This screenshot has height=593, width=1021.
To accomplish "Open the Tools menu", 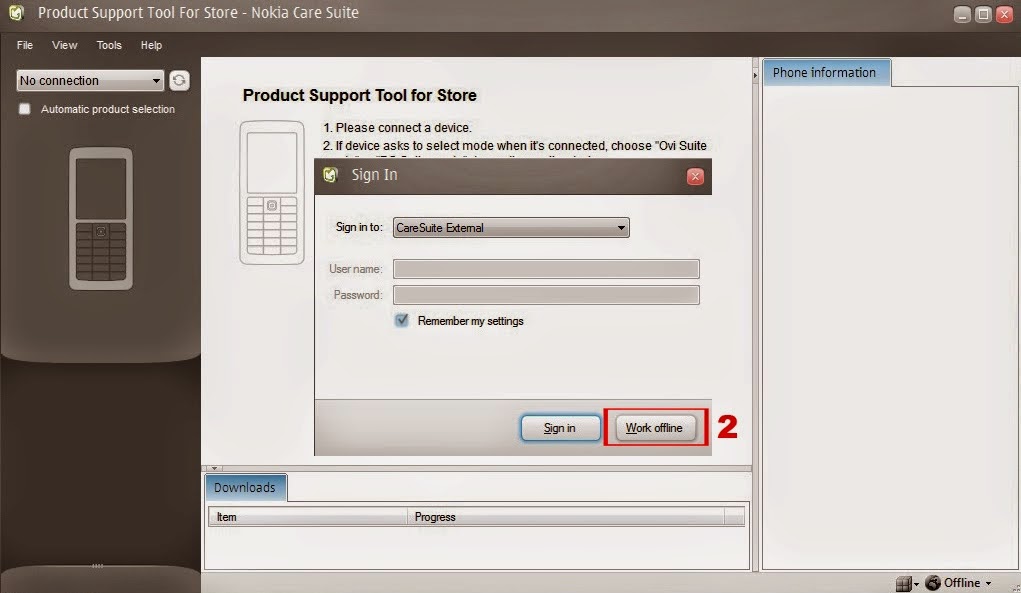I will (x=109, y=45).
